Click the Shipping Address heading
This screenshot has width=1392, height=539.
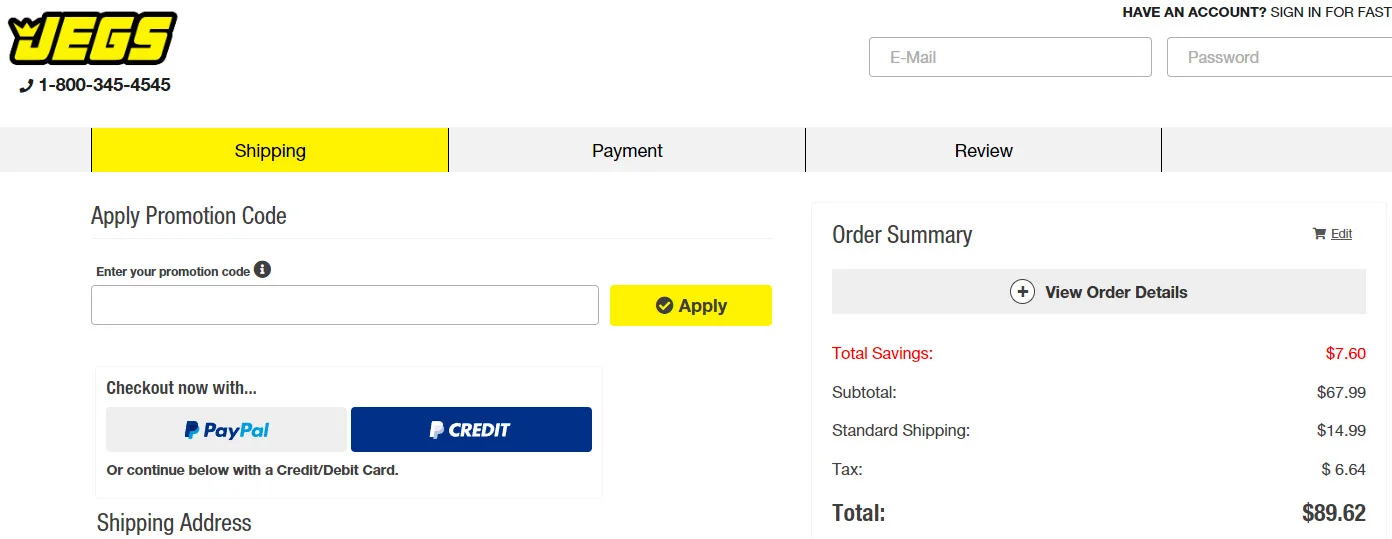click(174, 523)
